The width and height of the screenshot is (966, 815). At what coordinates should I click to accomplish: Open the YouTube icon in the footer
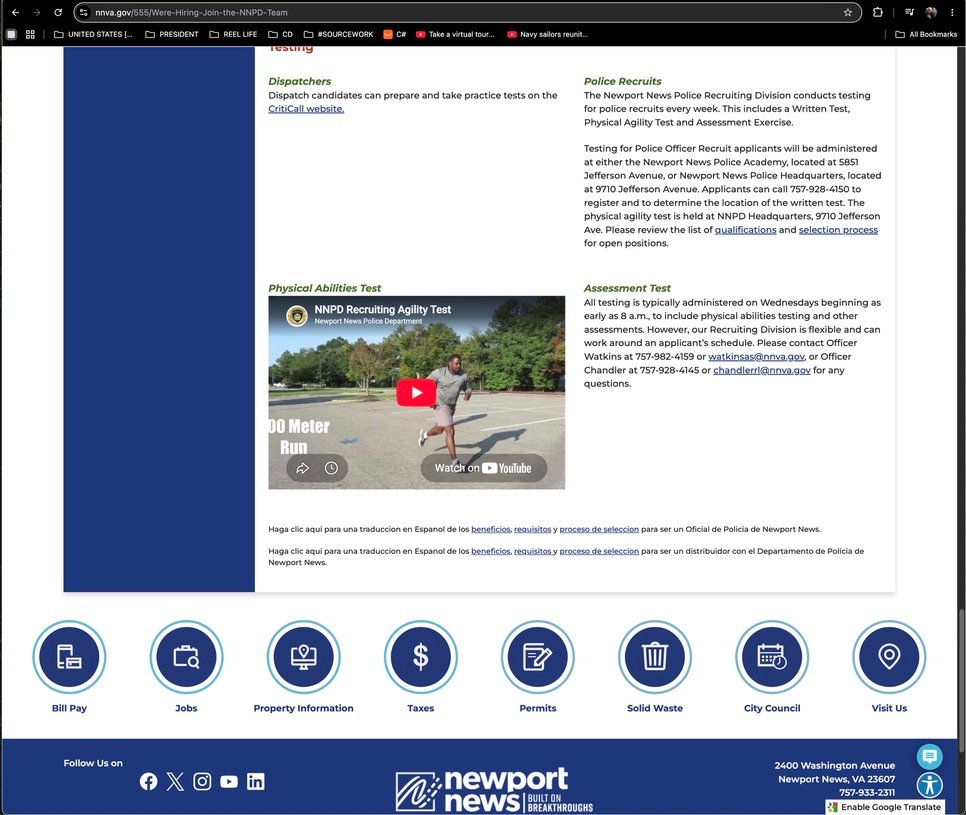tap(229, 782)
